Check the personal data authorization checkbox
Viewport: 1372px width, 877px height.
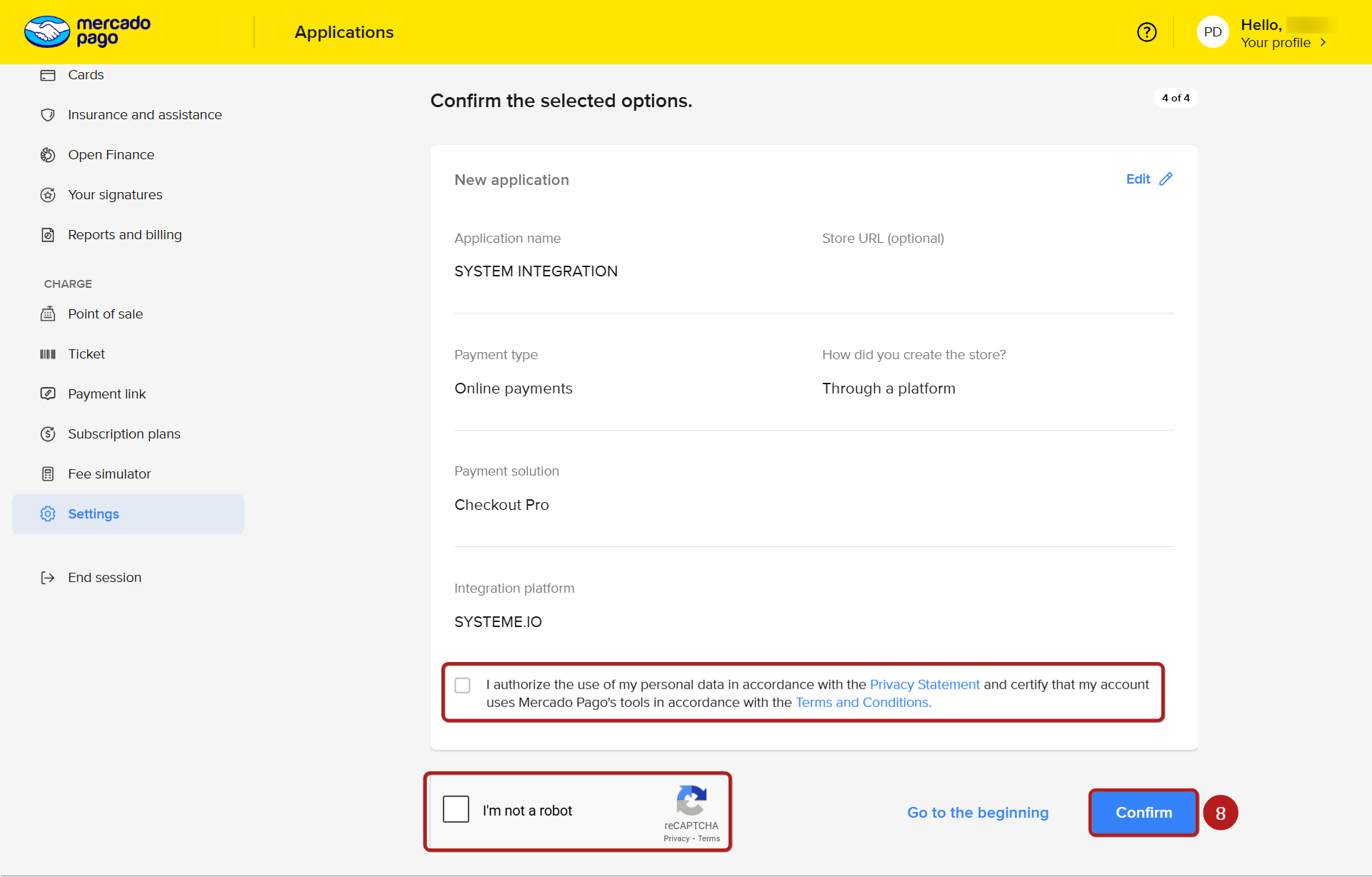pos(463,686)
